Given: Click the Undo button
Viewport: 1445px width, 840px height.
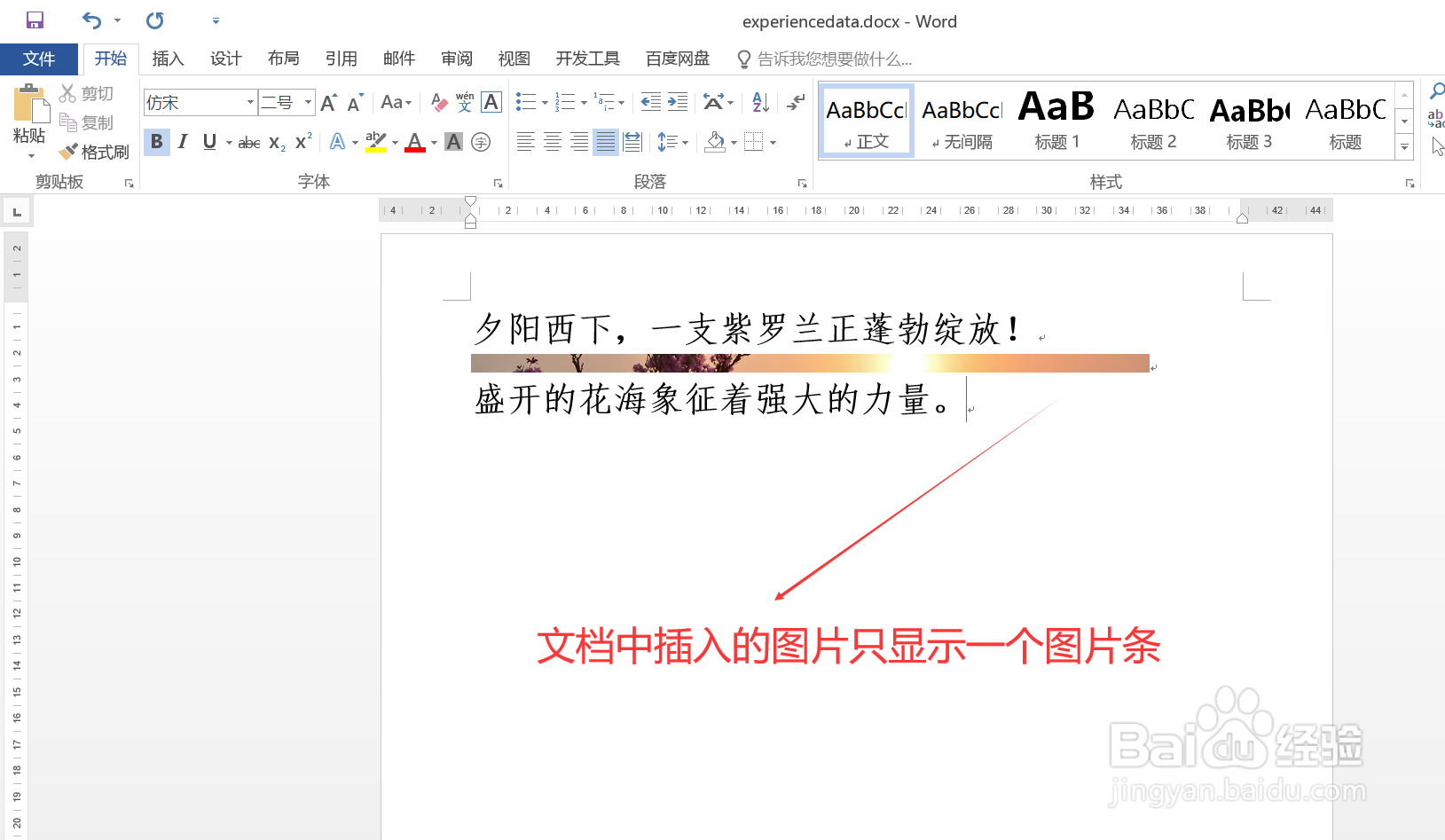Looking at the screenshot, I should [x=90, y=20].
